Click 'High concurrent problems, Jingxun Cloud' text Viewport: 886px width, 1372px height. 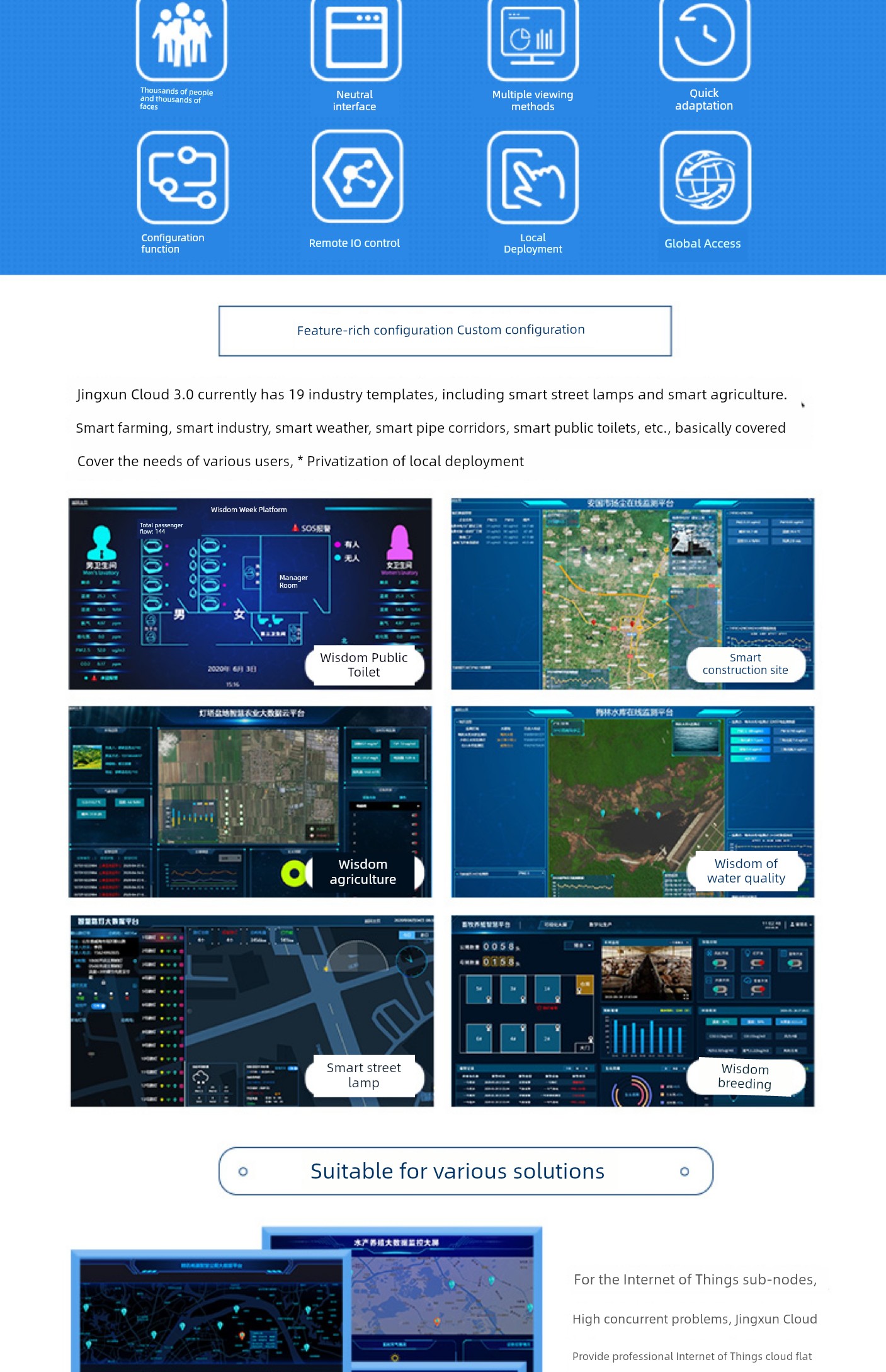[695, 1319]
